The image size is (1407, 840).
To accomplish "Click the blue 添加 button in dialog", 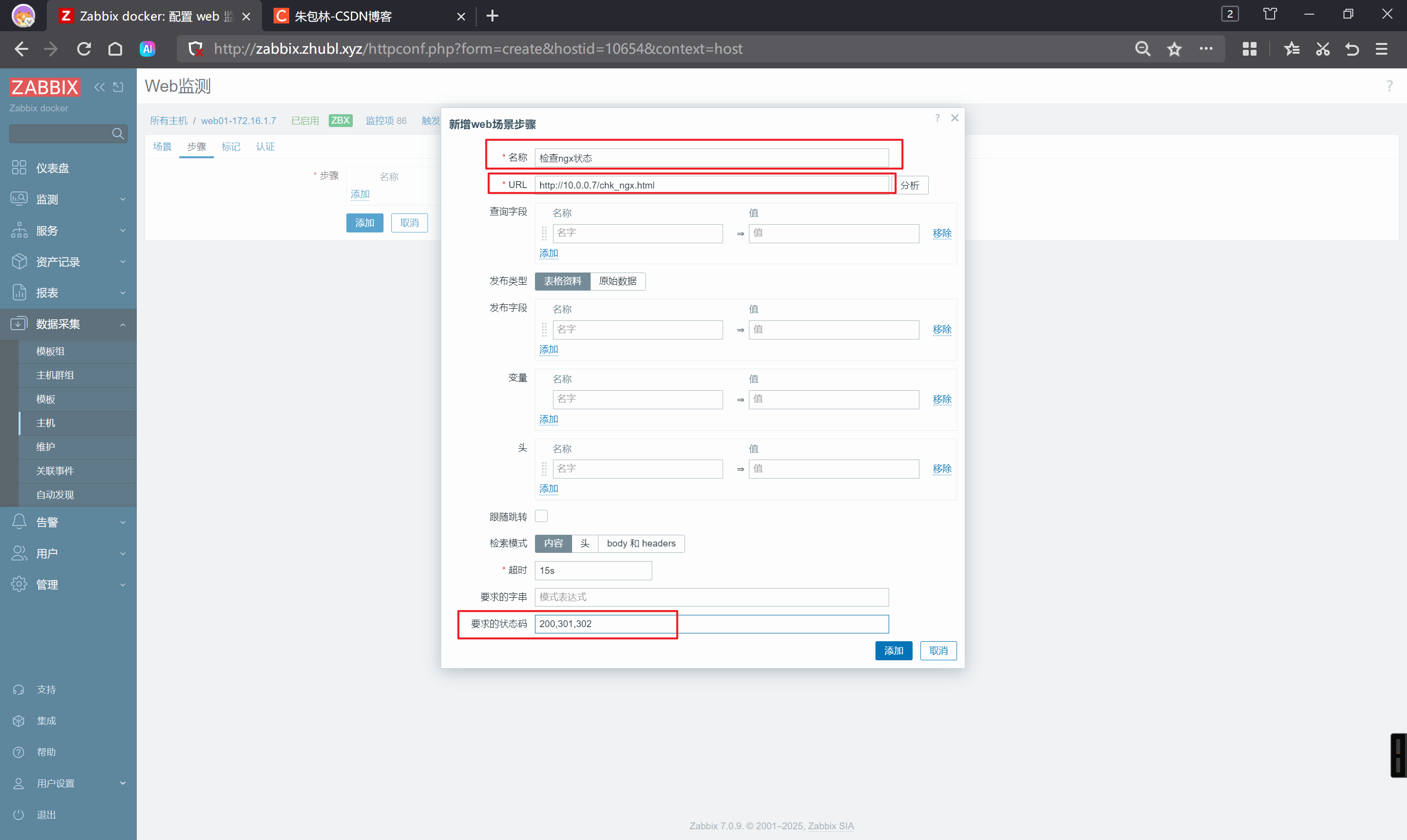I will click(x=894, y=651).
